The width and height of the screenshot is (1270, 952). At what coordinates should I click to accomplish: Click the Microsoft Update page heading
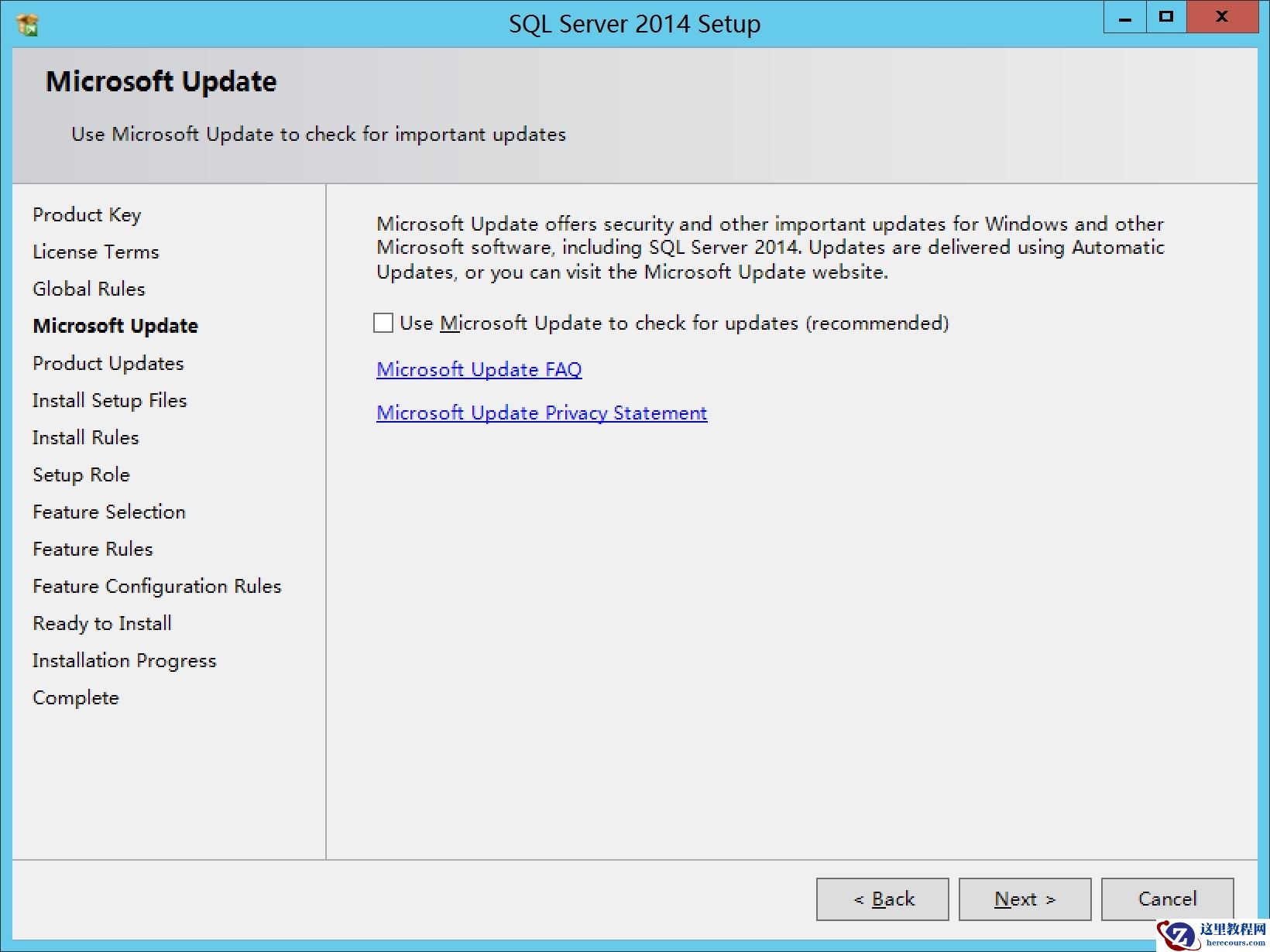[x=161, y=82]
